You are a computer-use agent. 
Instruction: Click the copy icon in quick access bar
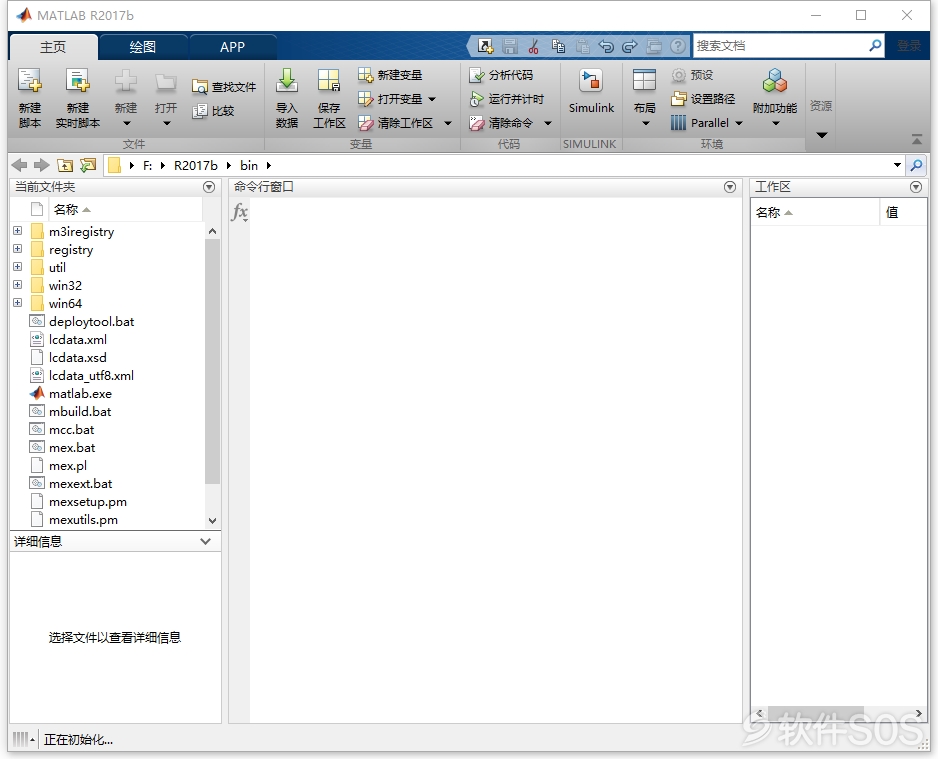click(x=558, y=46)
